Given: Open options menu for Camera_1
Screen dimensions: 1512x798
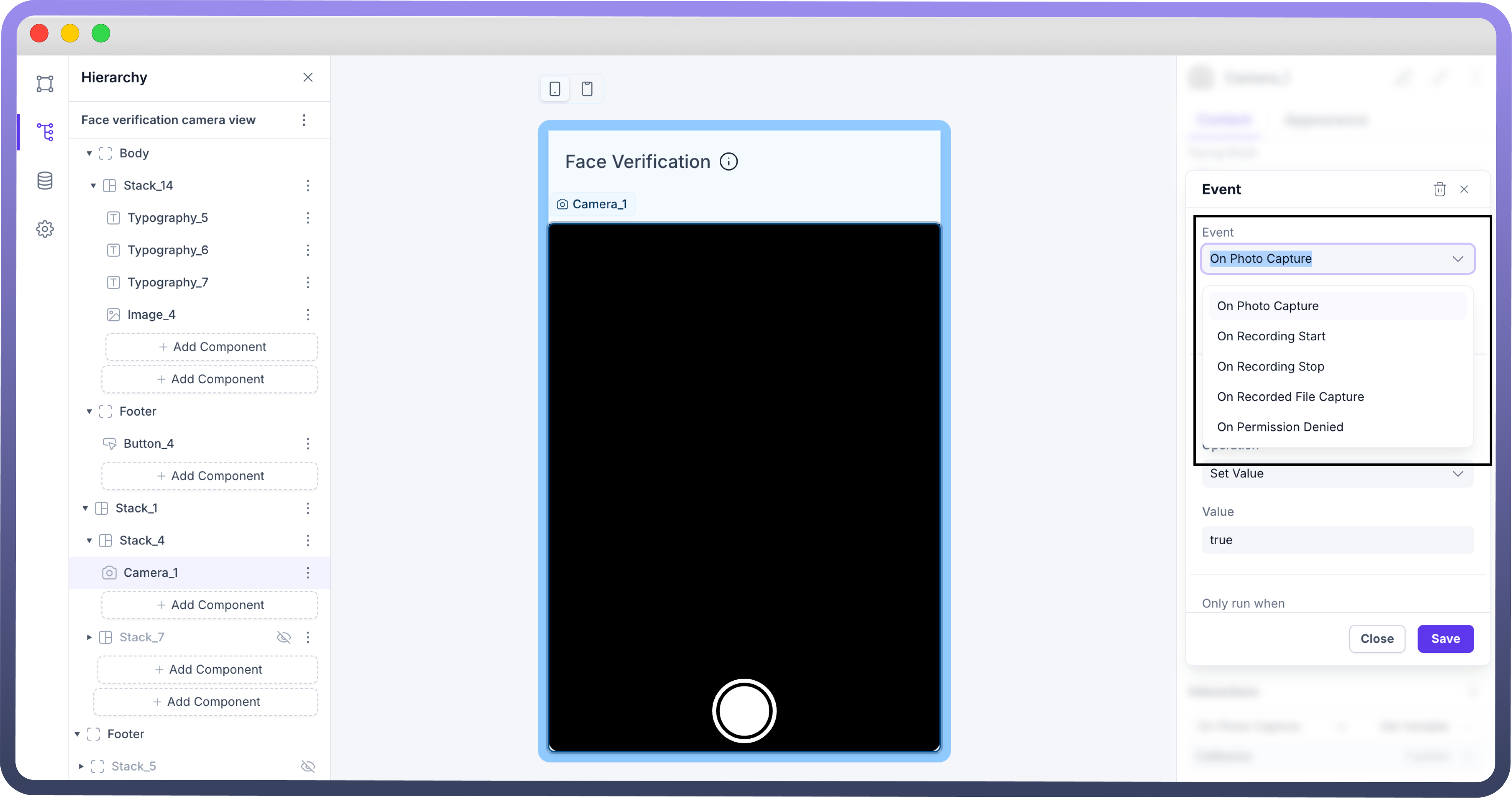Looking at the screenshot, I should coord(307,573).
